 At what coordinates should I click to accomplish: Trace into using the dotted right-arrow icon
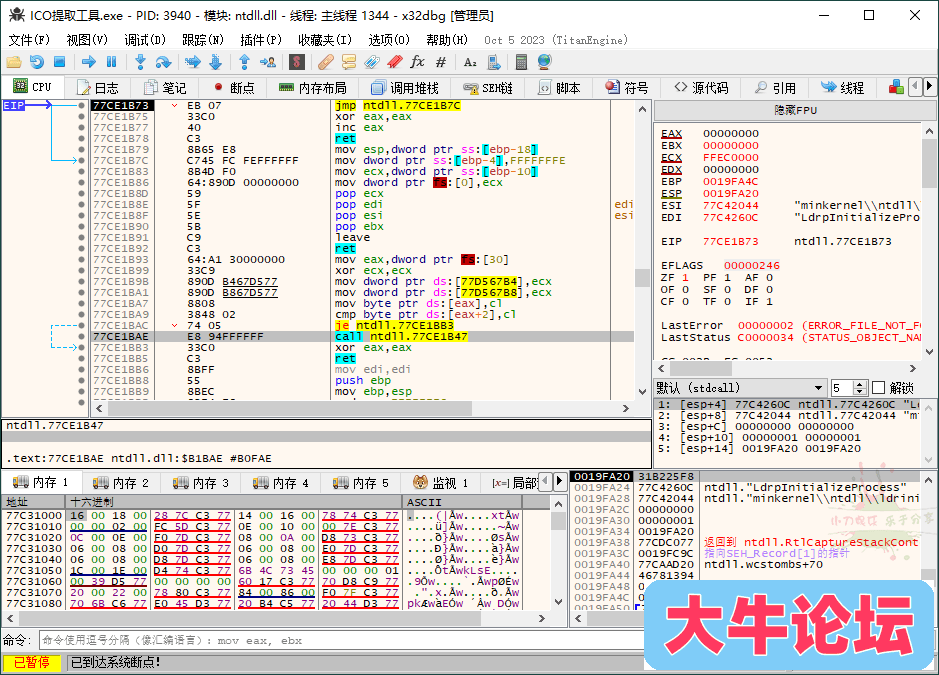193,62
